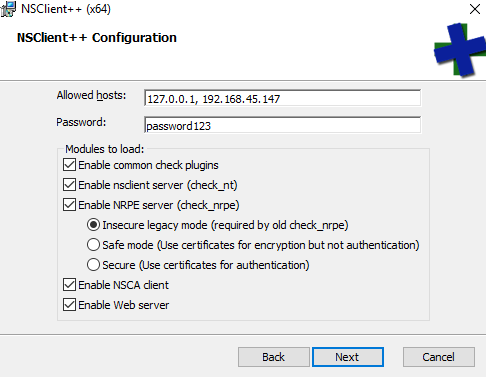Close the NSClient++ setup window
486x377 pixels.
(475, 9)
